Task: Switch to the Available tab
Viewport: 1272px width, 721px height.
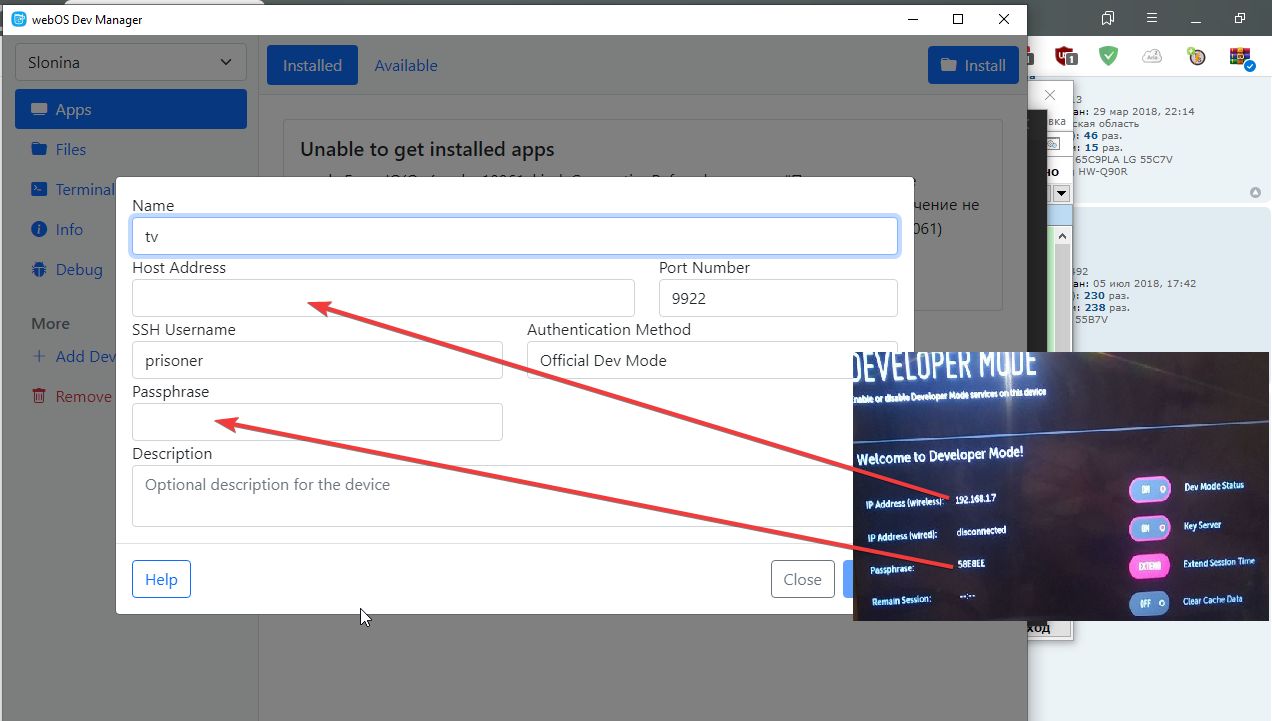Action: click(x=405, y=65)
